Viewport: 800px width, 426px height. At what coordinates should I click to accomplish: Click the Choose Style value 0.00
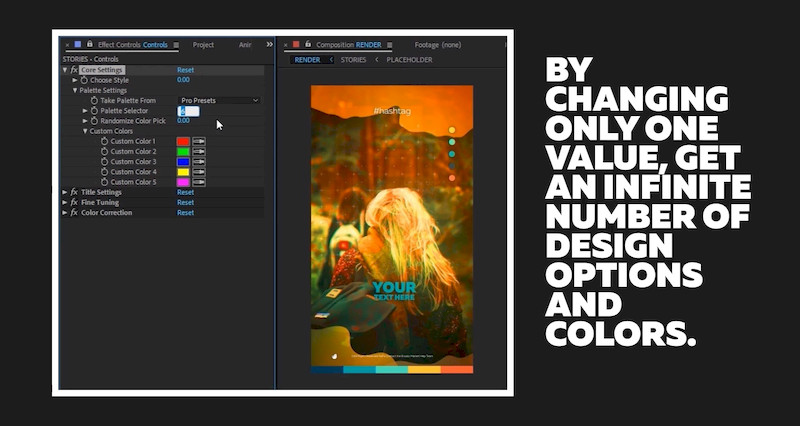183,80
